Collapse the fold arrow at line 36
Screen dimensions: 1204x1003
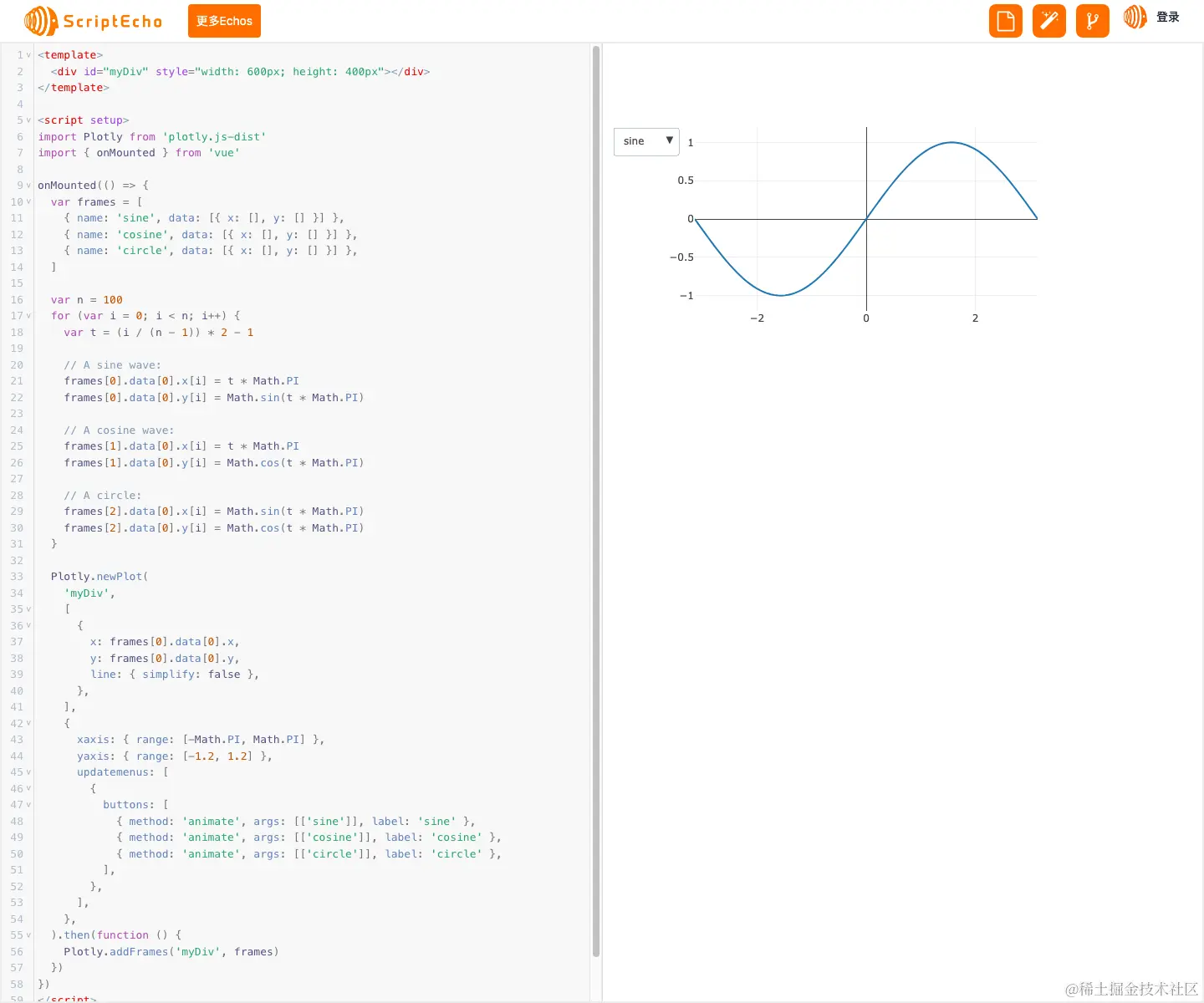[28, 626]
